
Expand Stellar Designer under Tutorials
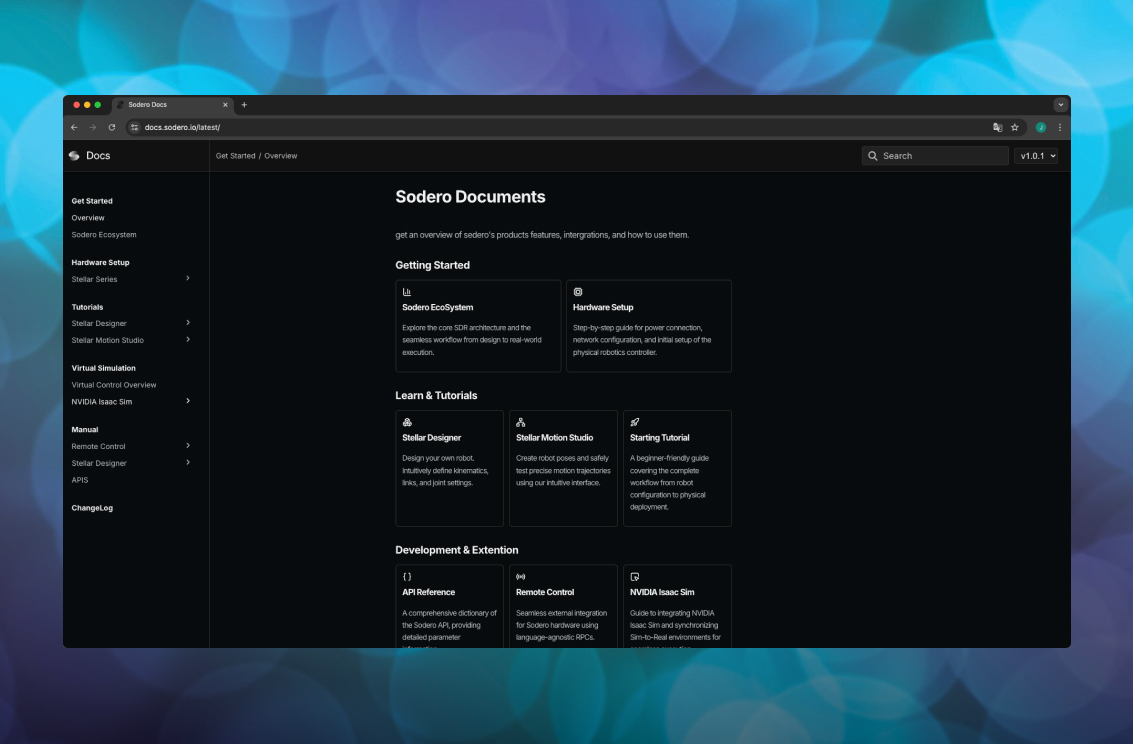tap(188, 323)
